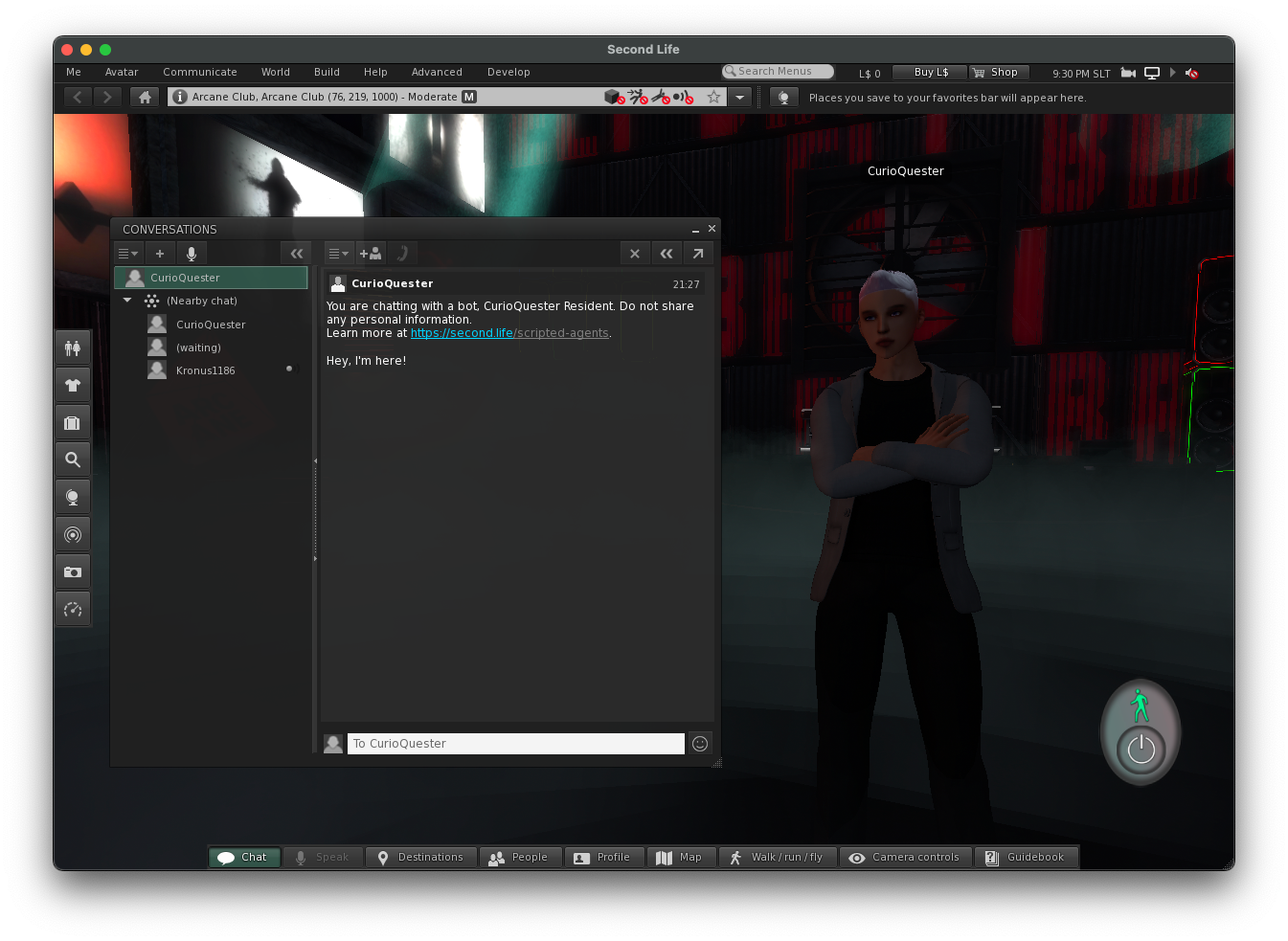Add landmark with the star icon
The image size is (1288, 941).
point(713,97)
